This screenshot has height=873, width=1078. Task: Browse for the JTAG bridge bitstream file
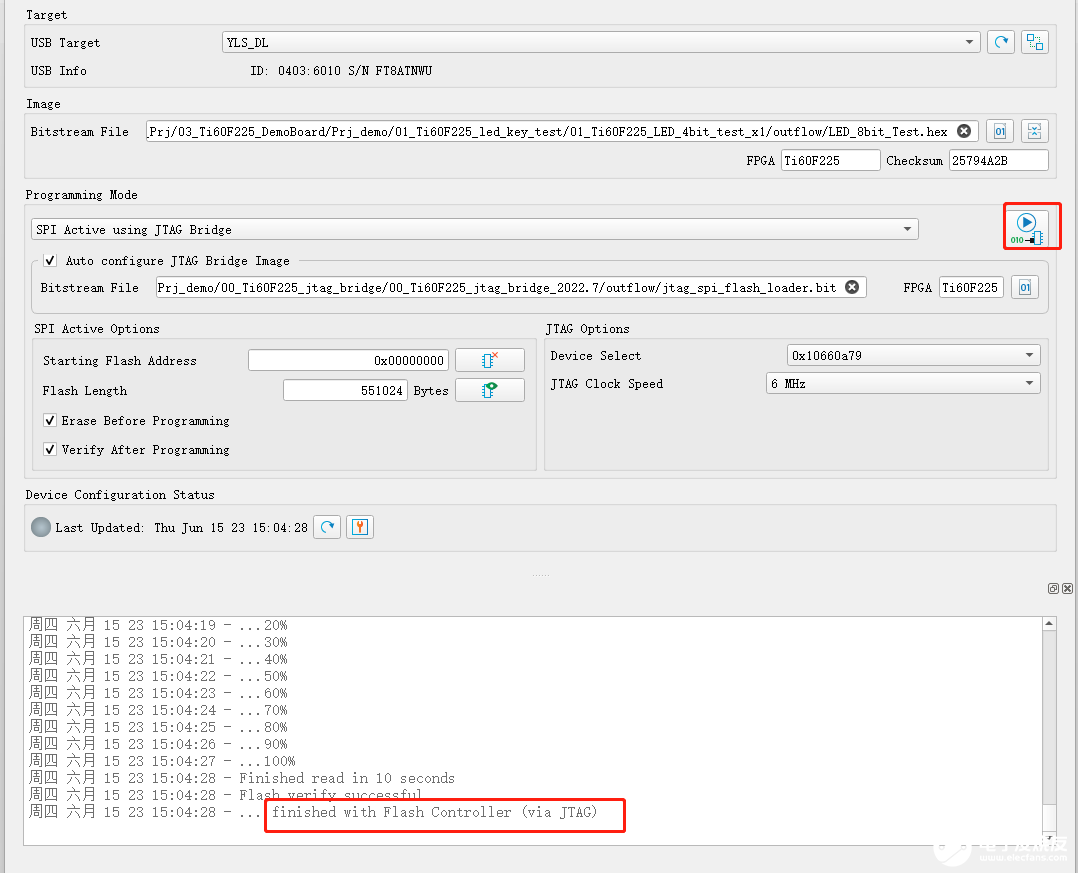click(x=1024, y=288)
